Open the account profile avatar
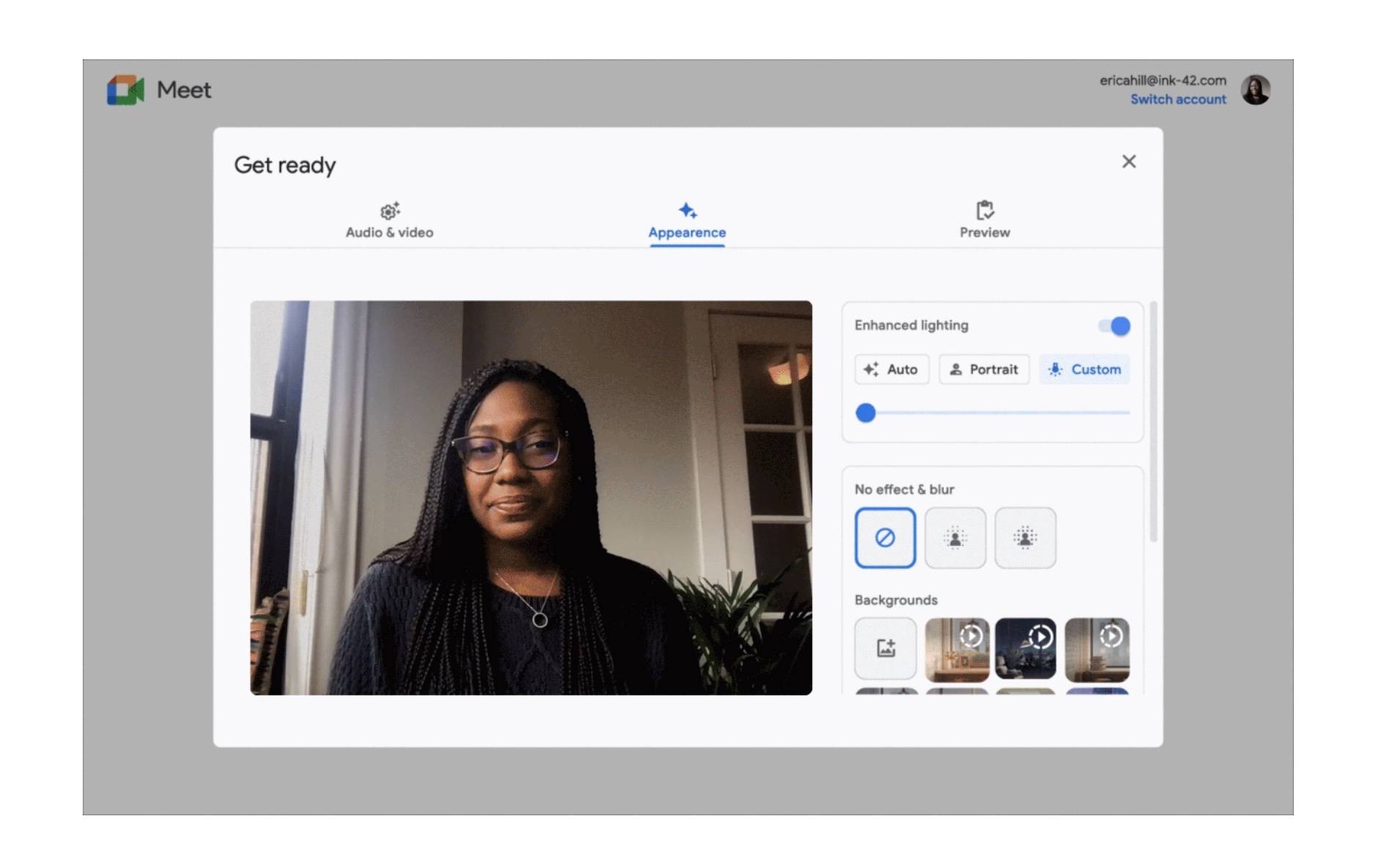Screen dimensions: 1381x868 click(x=1255, y=90)
